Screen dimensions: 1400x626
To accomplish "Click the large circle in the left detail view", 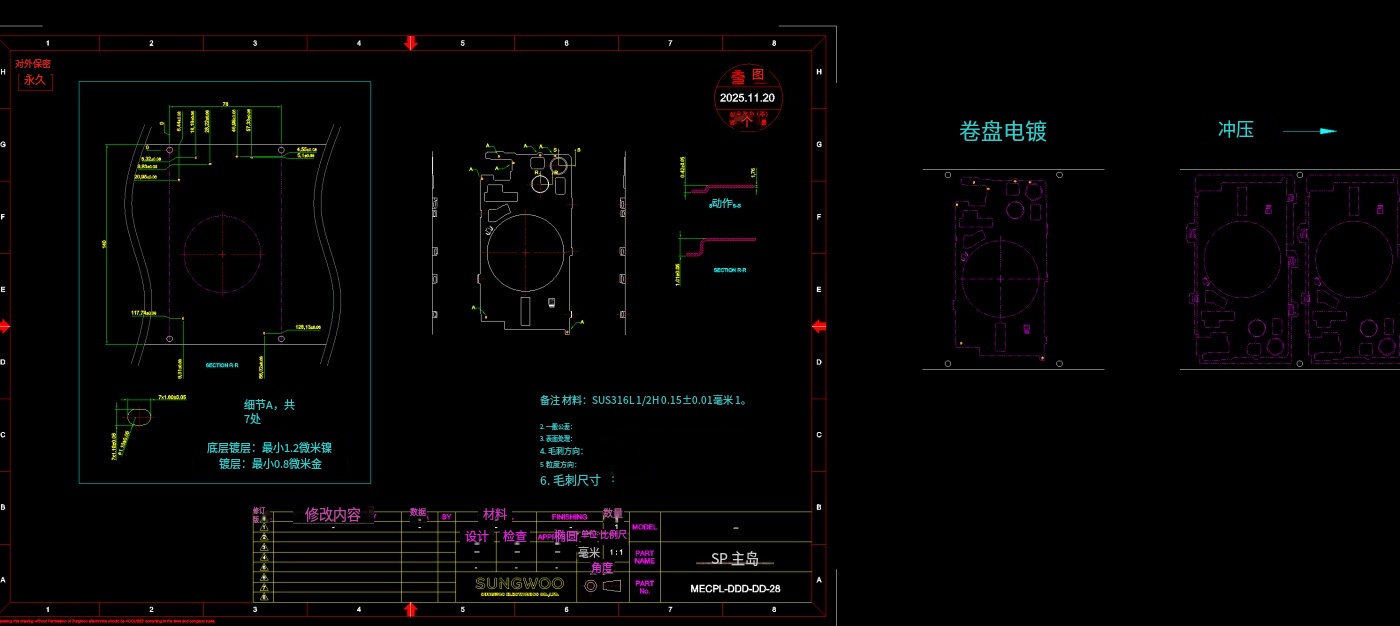I will [222, 248].
